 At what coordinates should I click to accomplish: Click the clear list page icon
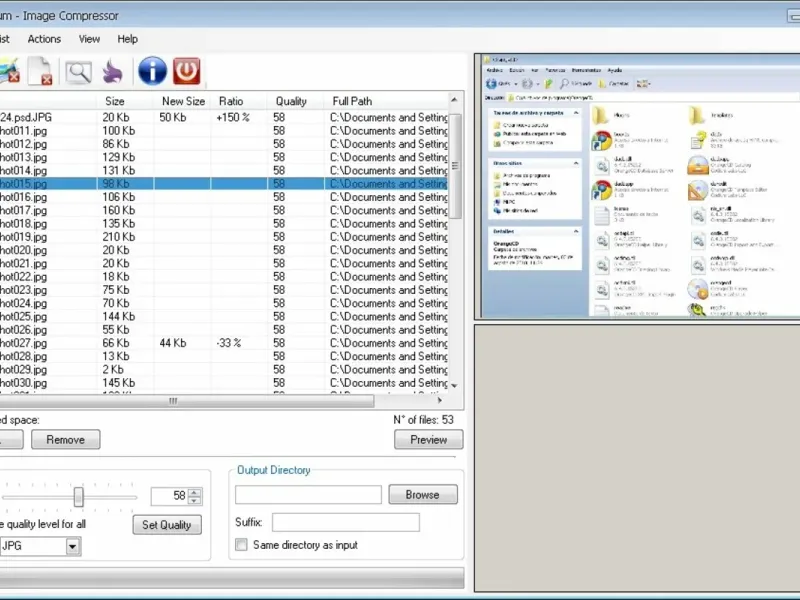click(x=41, y=71)
